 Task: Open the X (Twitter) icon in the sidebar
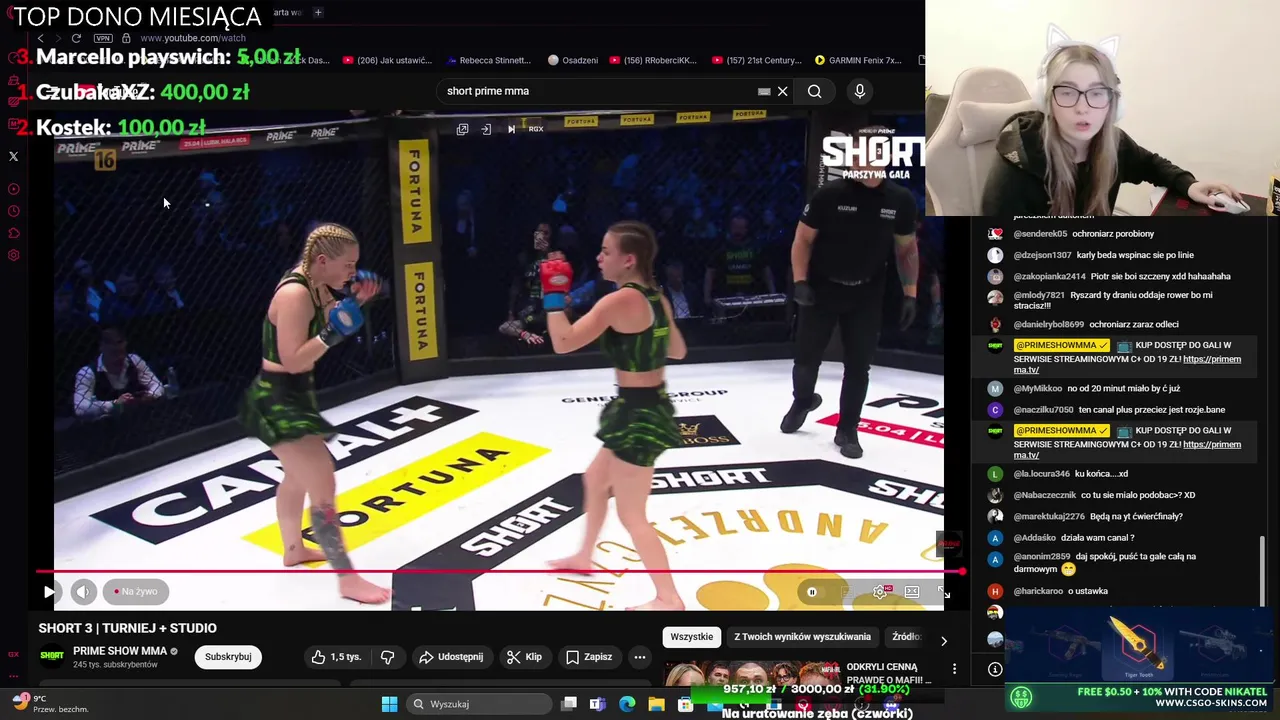coord(13,156)
